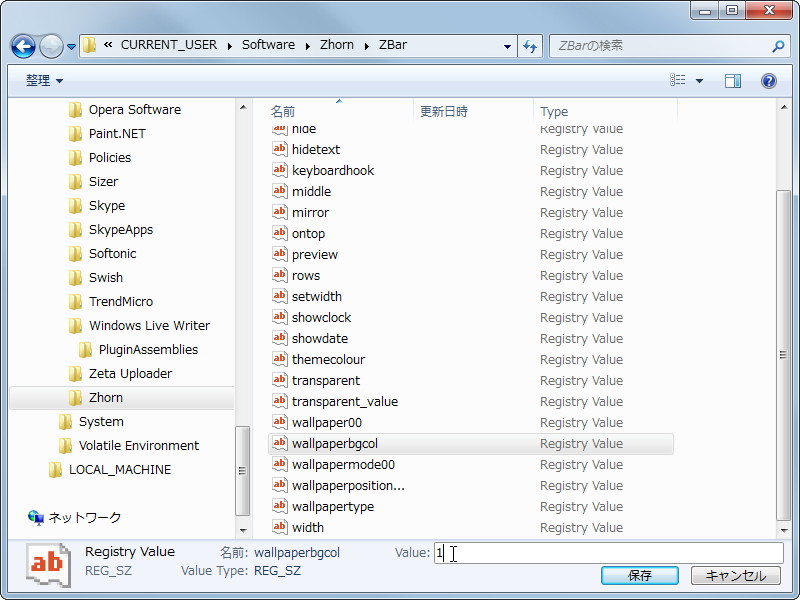Click the キャンセル cancel button
This screenshot has width=800, height=600.
736,576
